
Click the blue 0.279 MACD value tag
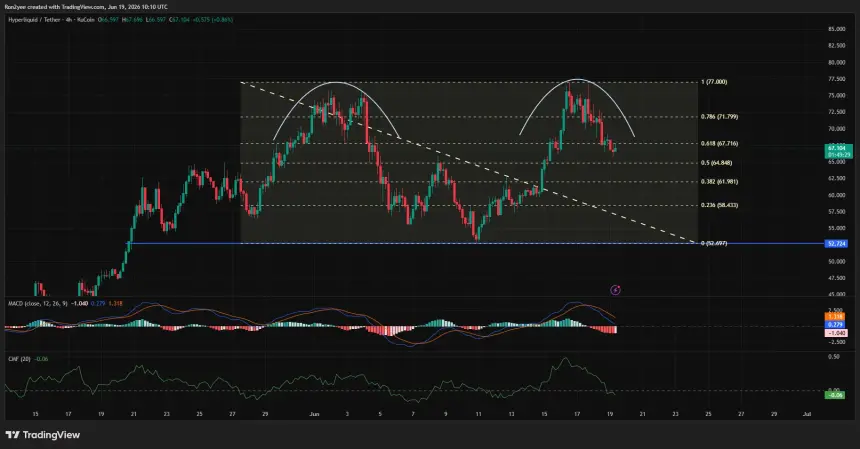[835, 325]
